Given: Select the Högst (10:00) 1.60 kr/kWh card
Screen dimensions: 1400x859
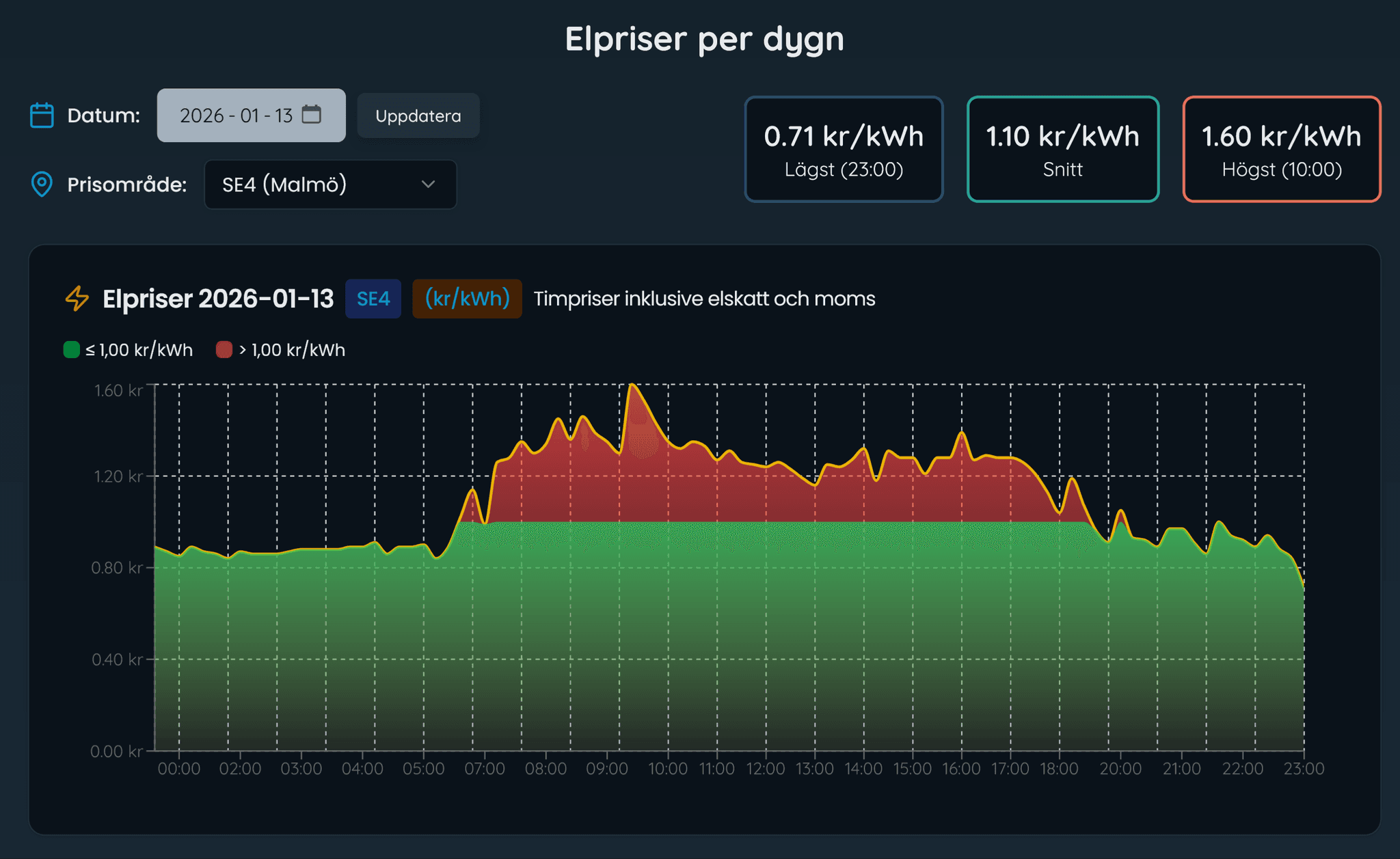Looking at the screenshot, I should click(1282, 149).
